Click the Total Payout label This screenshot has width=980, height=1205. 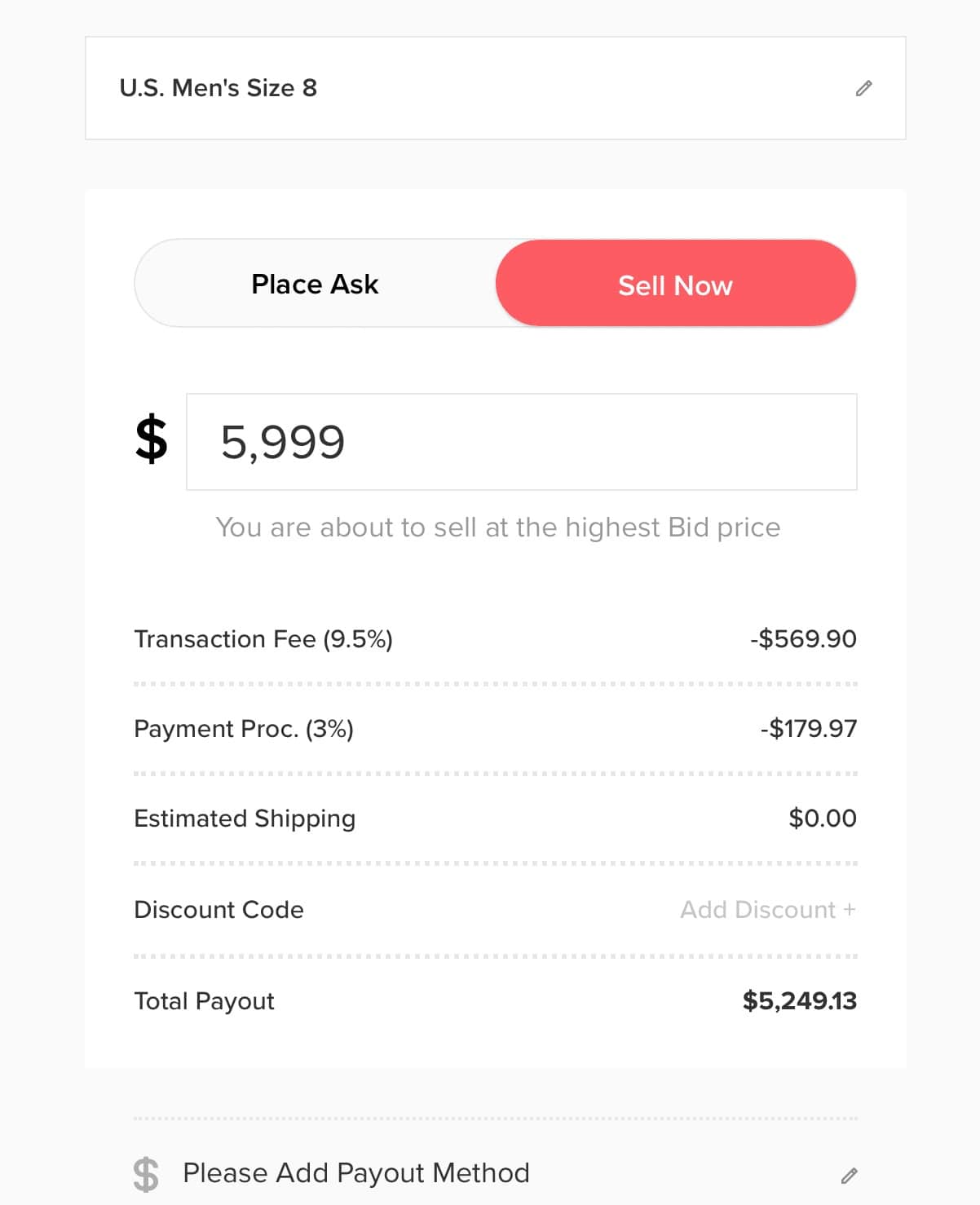click(x=204, y=1000)
